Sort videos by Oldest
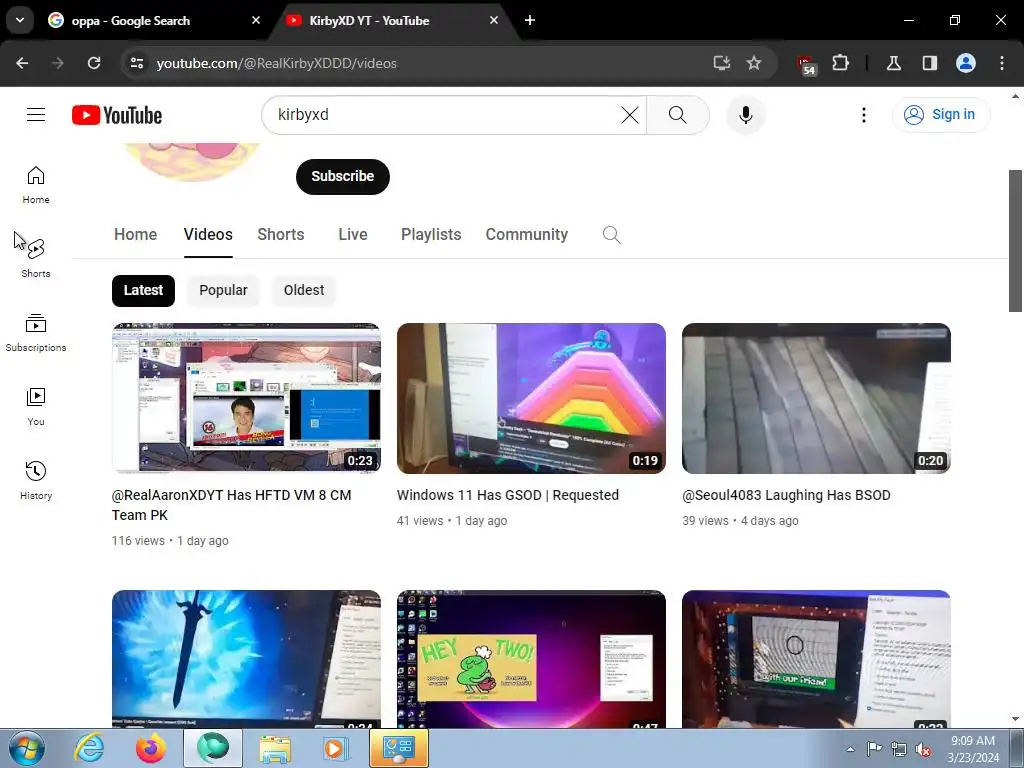Viewport: 1024px width, 768px height. (x=304, y=291)
